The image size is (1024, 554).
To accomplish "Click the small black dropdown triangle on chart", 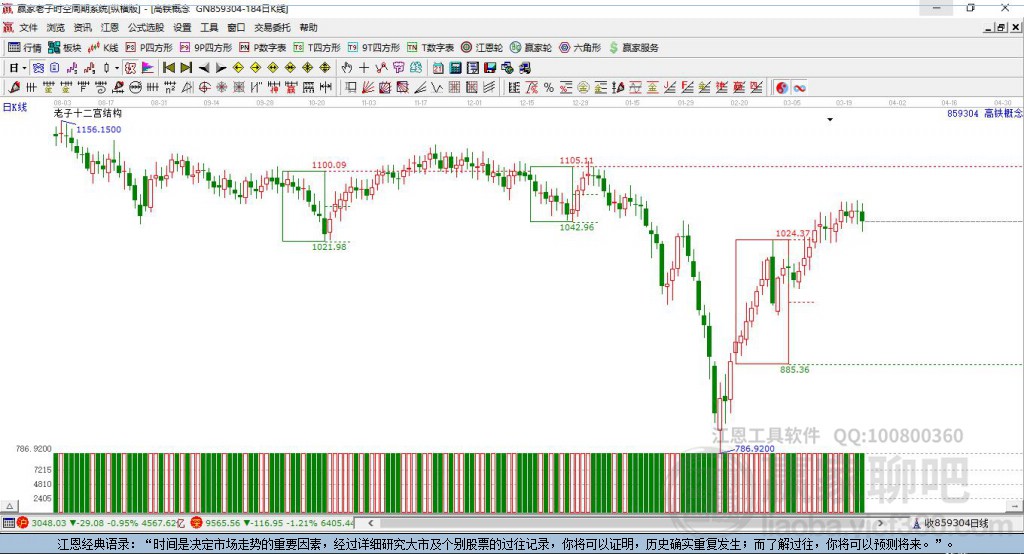I will point(830,120).
